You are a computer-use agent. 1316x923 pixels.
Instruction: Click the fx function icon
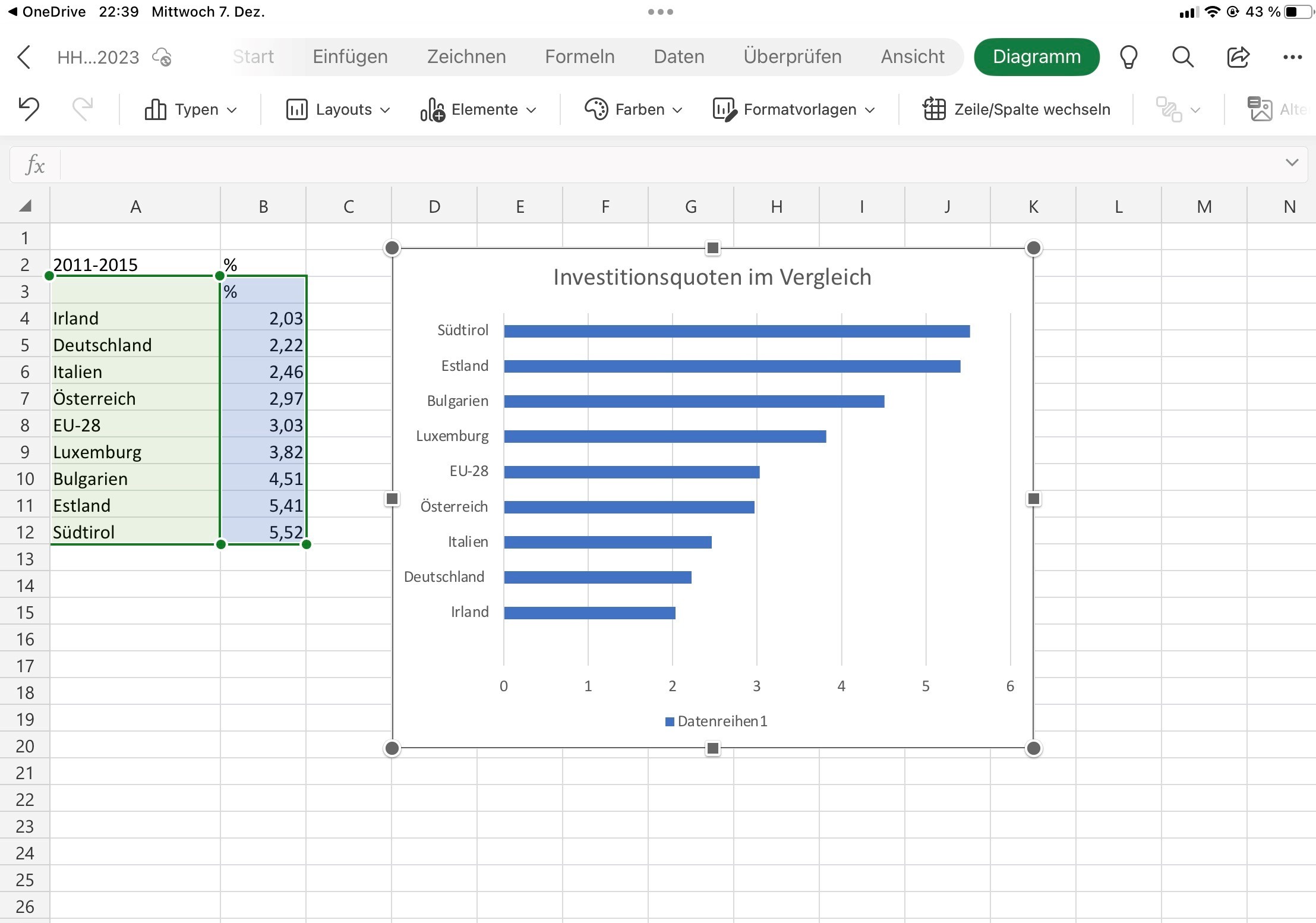pos(35,165)
